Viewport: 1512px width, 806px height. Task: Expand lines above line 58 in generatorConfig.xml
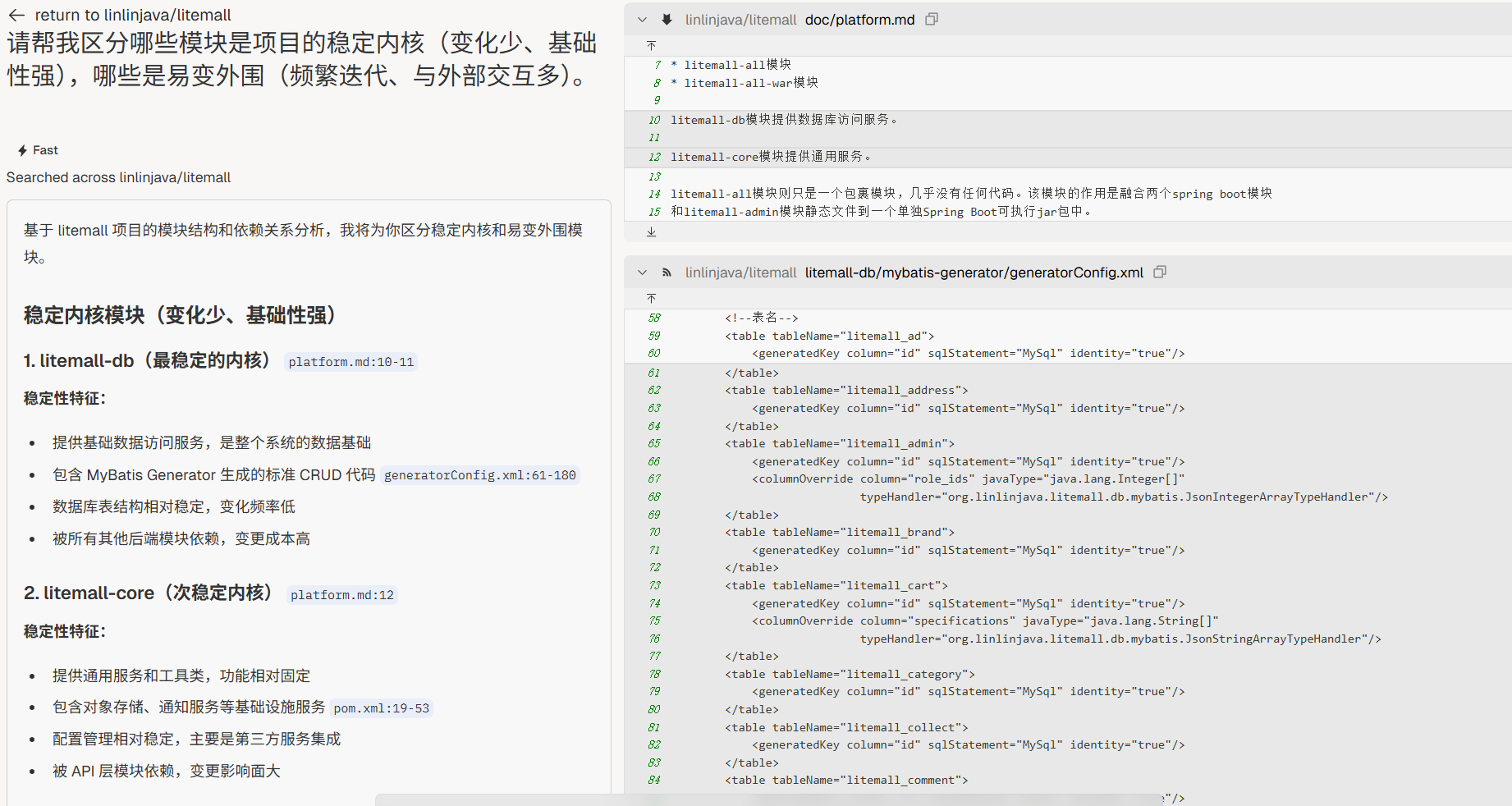point(651,298)
